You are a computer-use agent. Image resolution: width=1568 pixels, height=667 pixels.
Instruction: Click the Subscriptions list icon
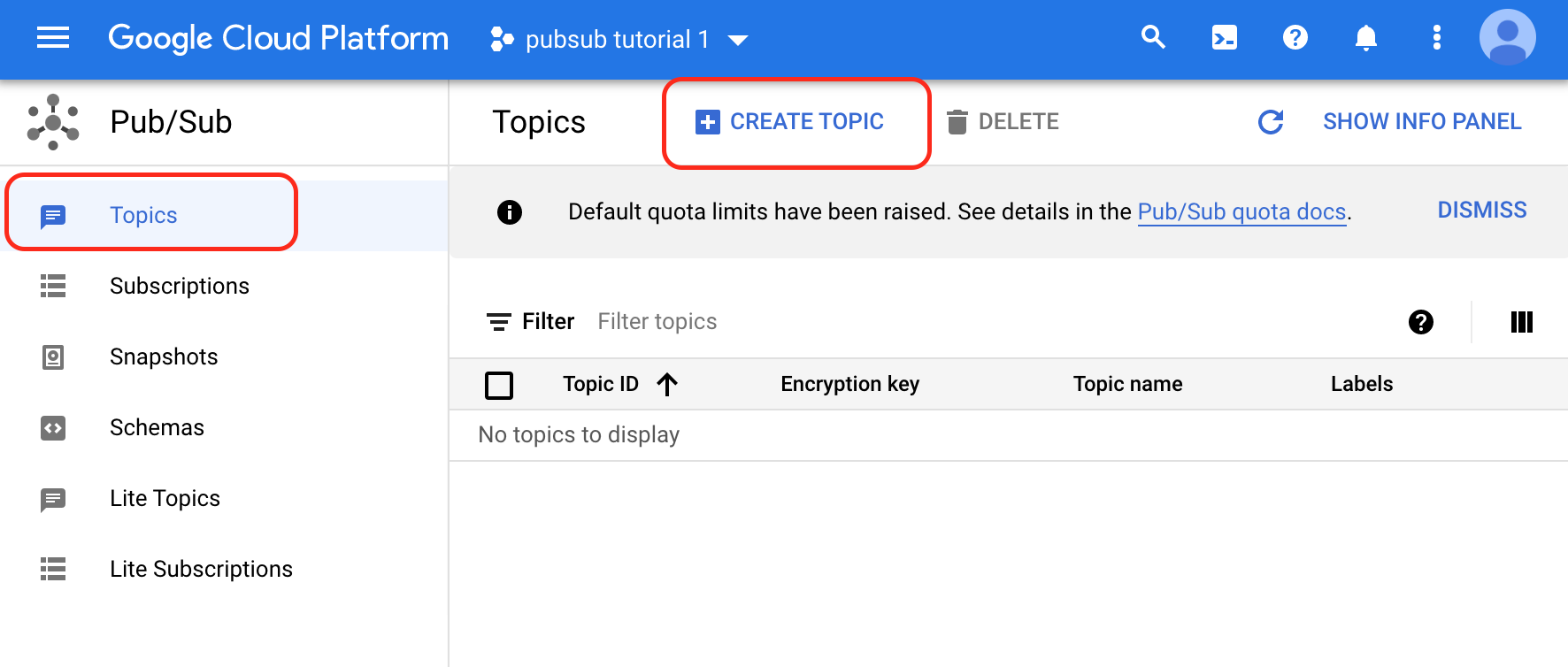click(53, 286)
